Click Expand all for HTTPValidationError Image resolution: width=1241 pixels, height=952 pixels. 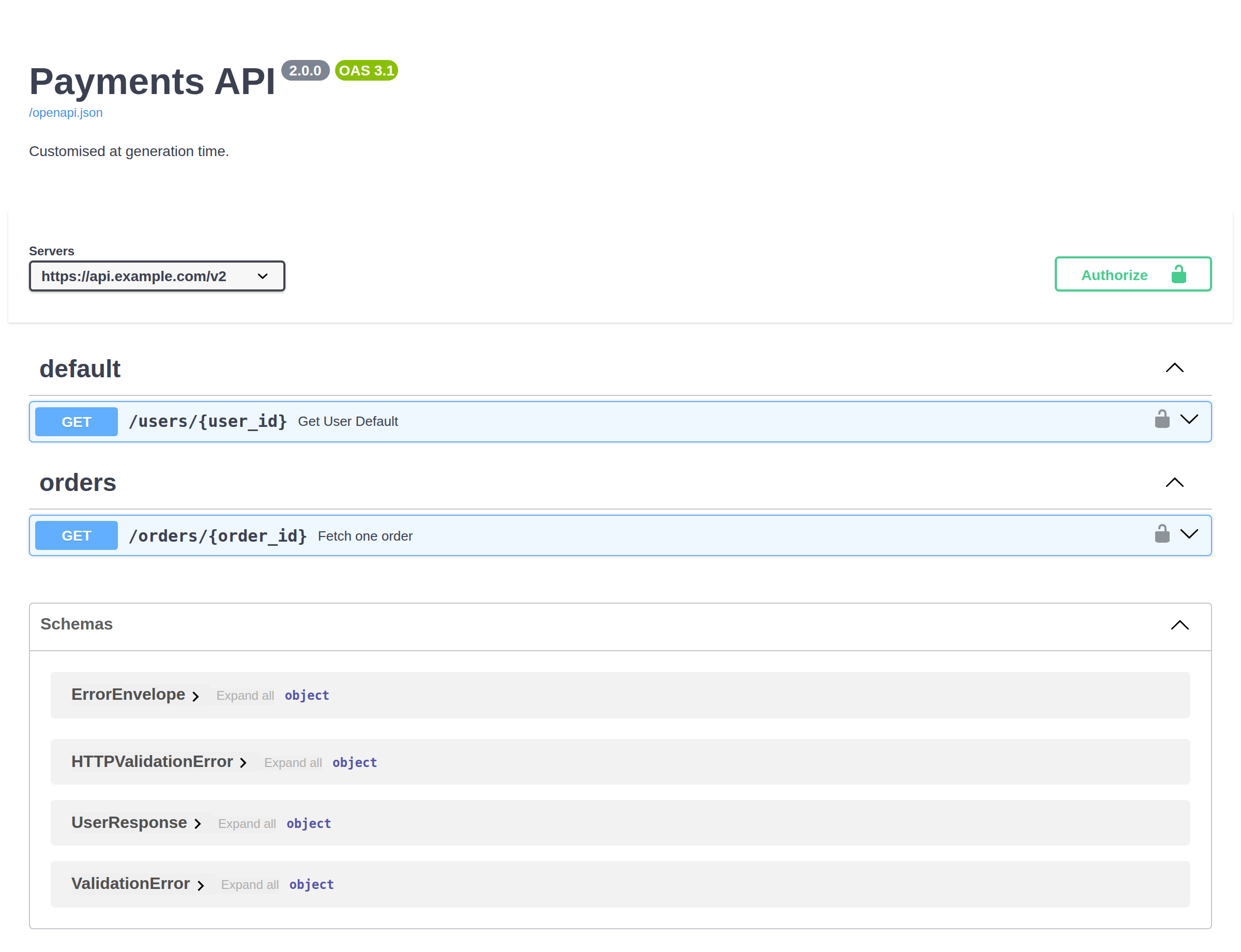pos(293,763)
